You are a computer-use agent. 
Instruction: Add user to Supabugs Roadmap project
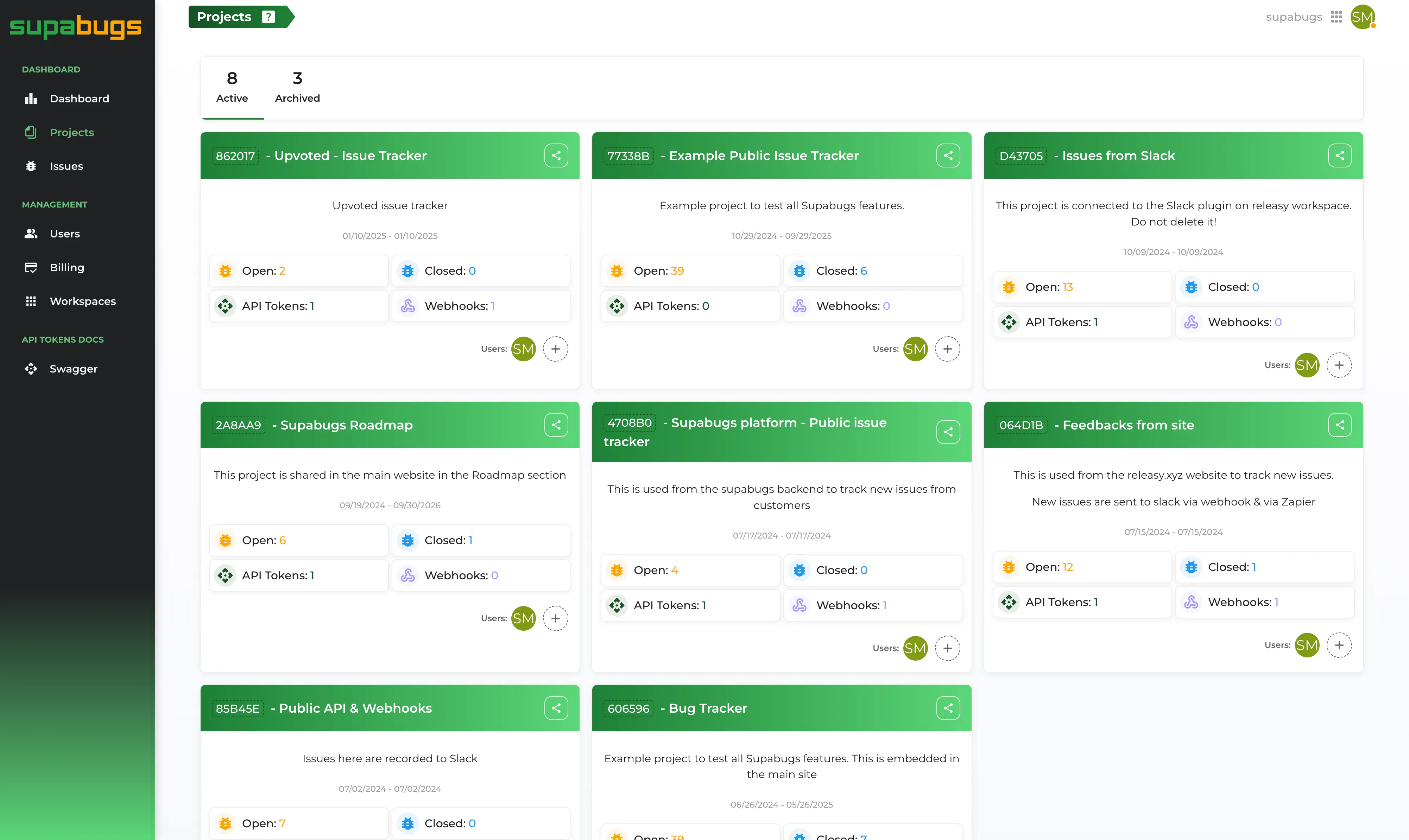point(555,618)
